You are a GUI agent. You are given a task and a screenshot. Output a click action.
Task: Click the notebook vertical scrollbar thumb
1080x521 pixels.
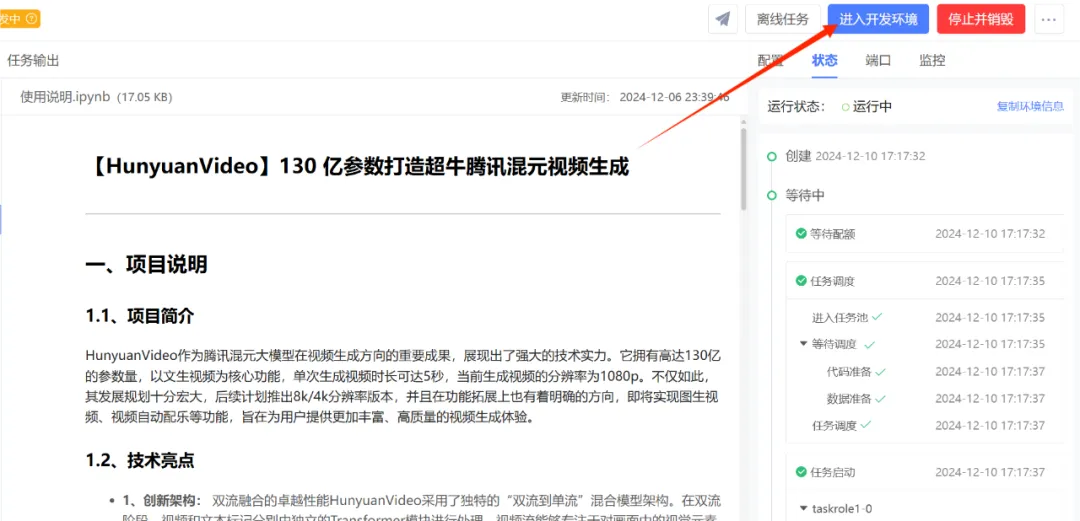click(x=743, y=169)
